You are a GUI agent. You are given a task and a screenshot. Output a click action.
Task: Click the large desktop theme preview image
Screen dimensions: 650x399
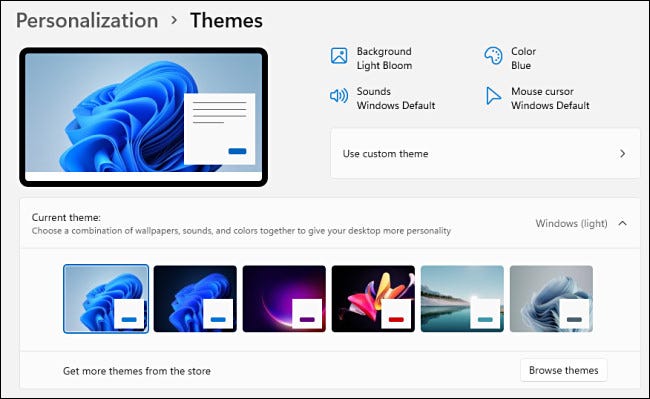pos(143,117)
